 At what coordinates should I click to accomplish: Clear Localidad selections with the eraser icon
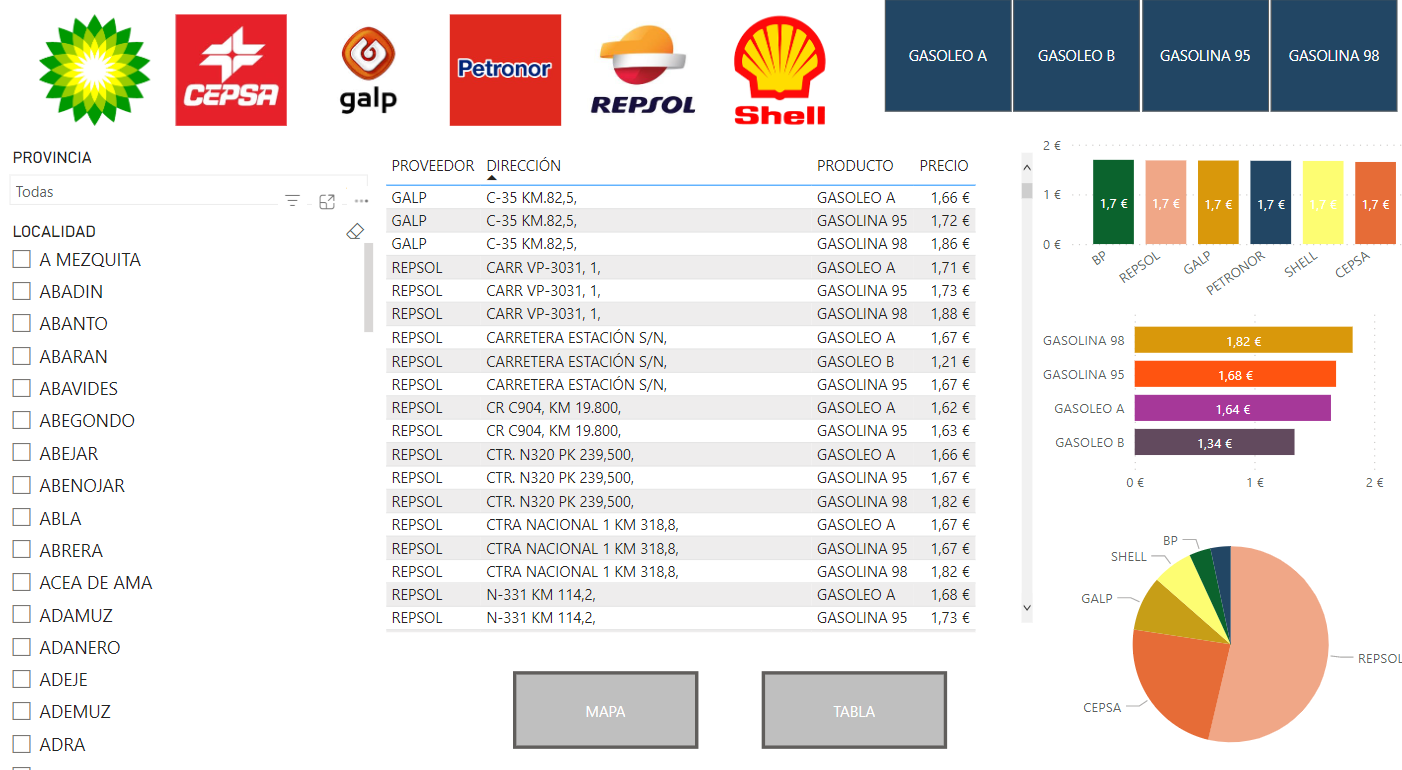point(355,231)
